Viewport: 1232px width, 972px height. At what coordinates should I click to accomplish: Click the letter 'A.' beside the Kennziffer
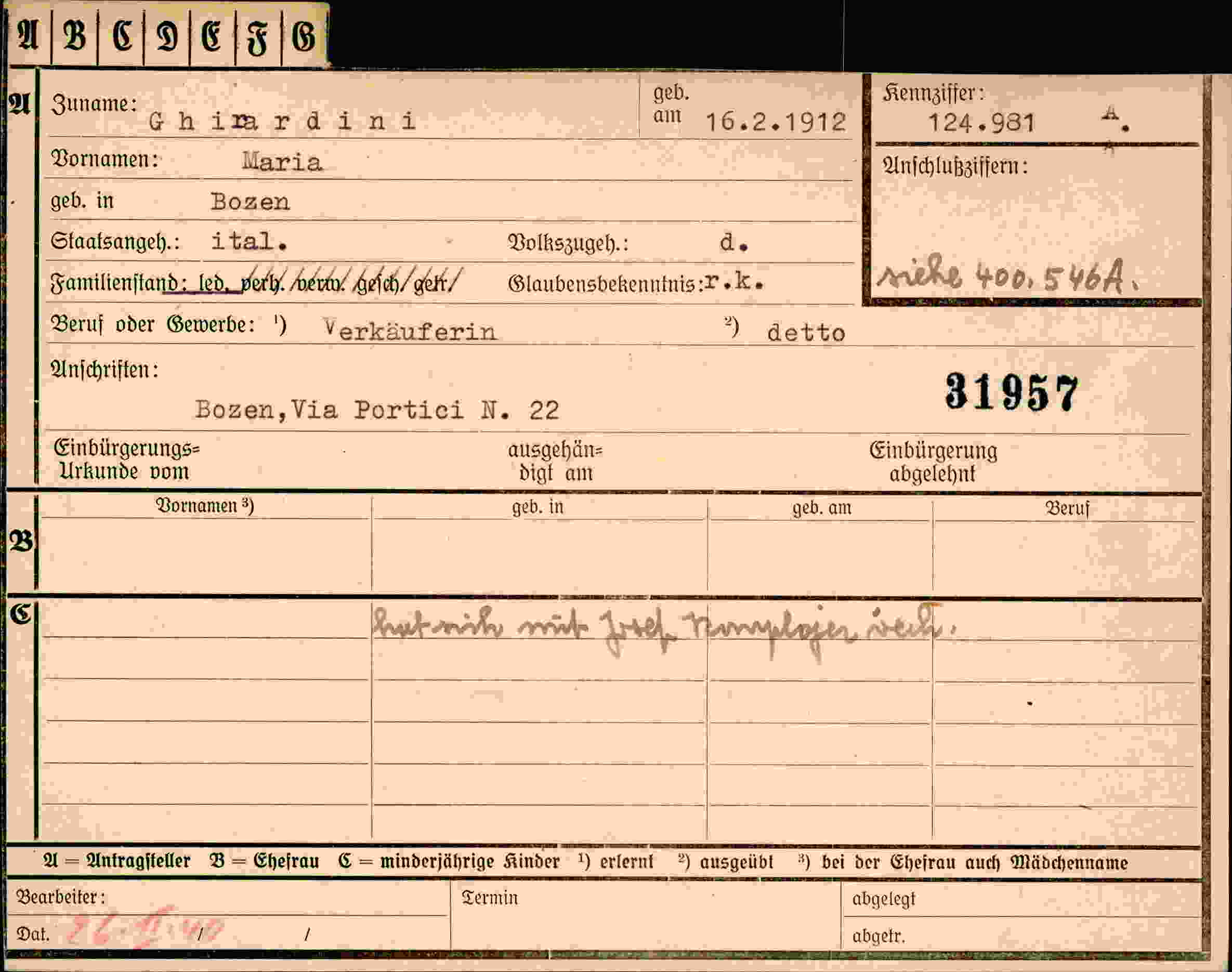pos(1116,120)
